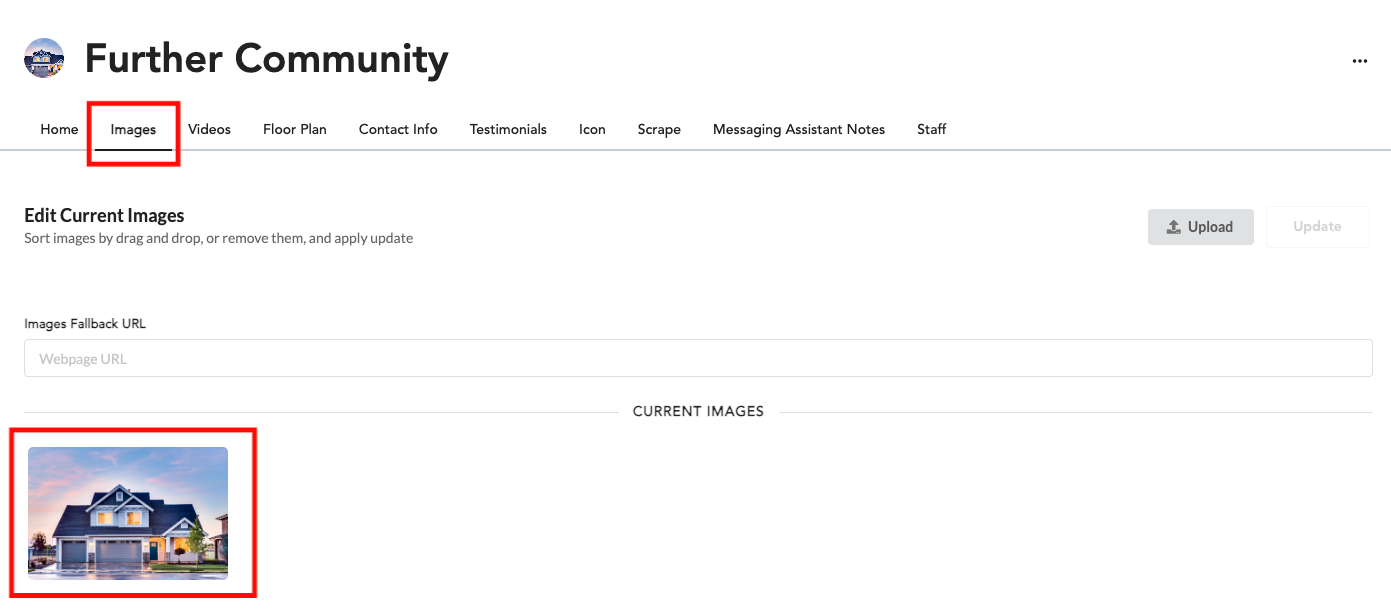The width and height of the screenshot is (1391, 612).
Task: Click the drag and drop instruction text
Action: pyautogui.click(x=218, y=238)
